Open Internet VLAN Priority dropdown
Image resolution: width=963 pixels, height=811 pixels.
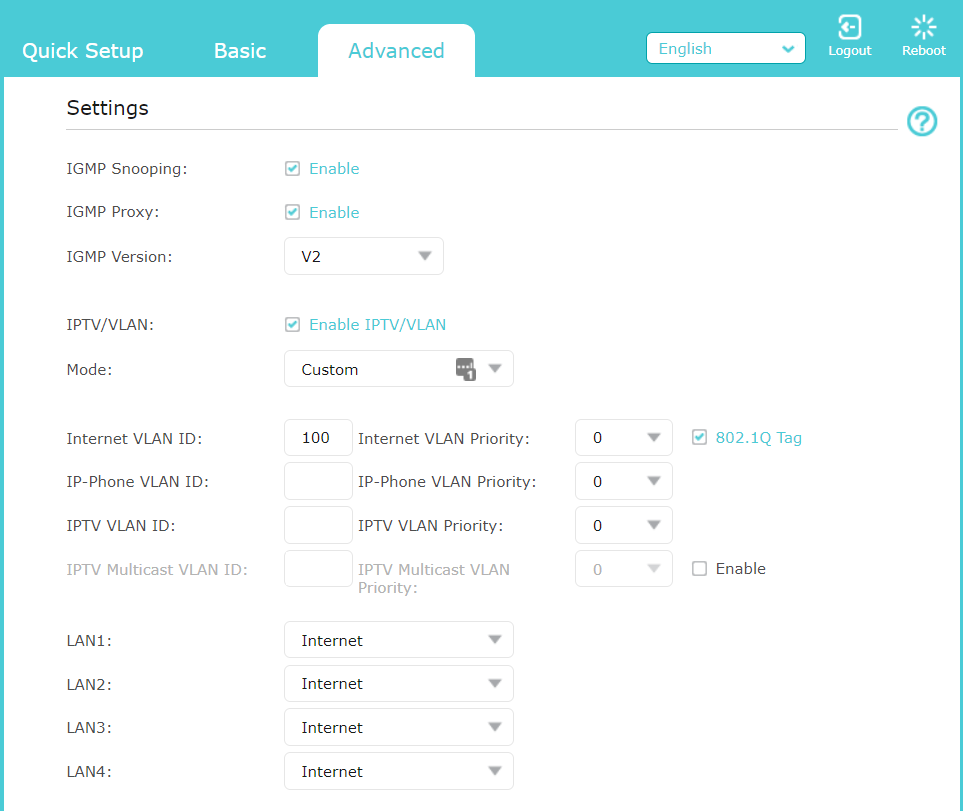point(623,438)
